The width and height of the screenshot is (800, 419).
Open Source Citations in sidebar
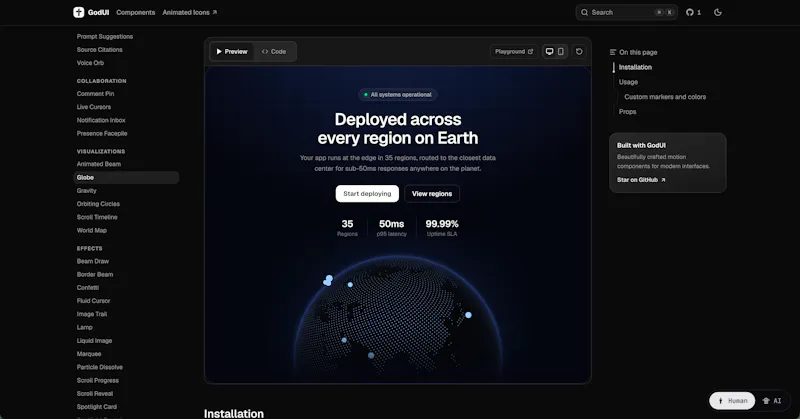99,50
